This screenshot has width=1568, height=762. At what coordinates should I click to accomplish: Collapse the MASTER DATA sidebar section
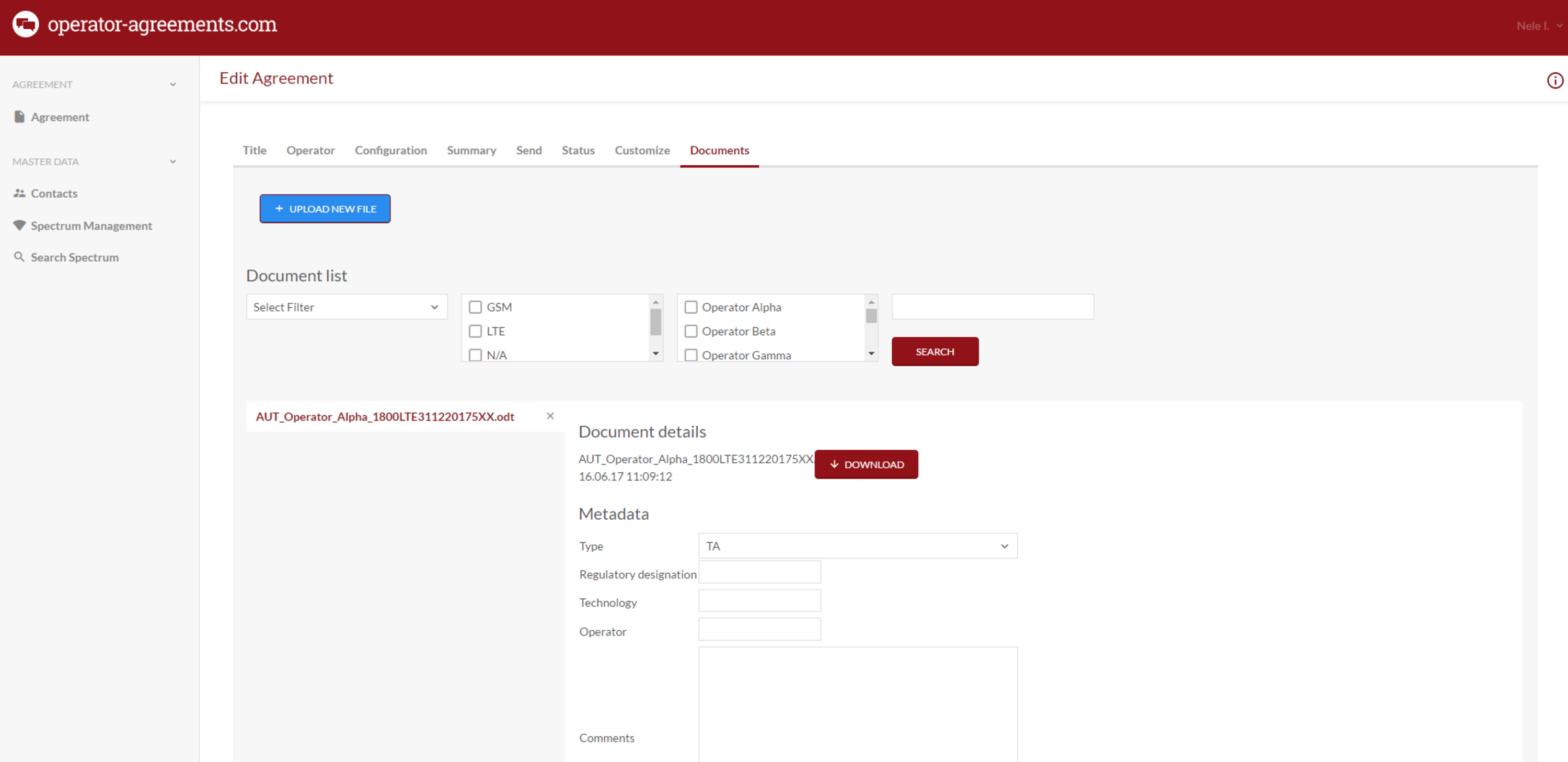173,162
